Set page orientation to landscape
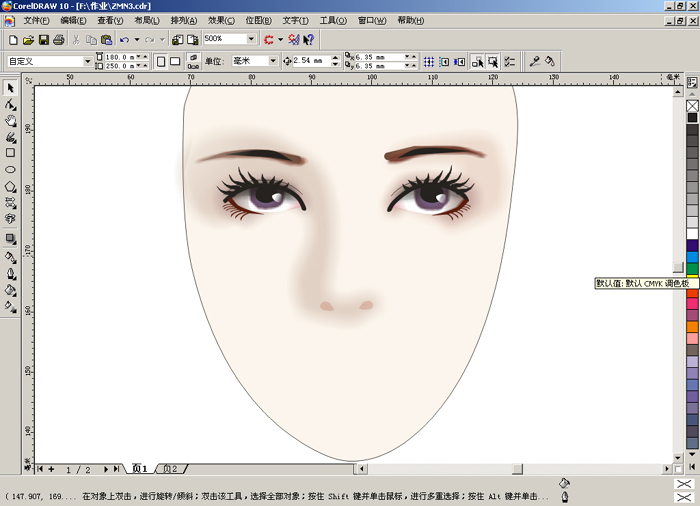700x506 pixels. point(175,62)
